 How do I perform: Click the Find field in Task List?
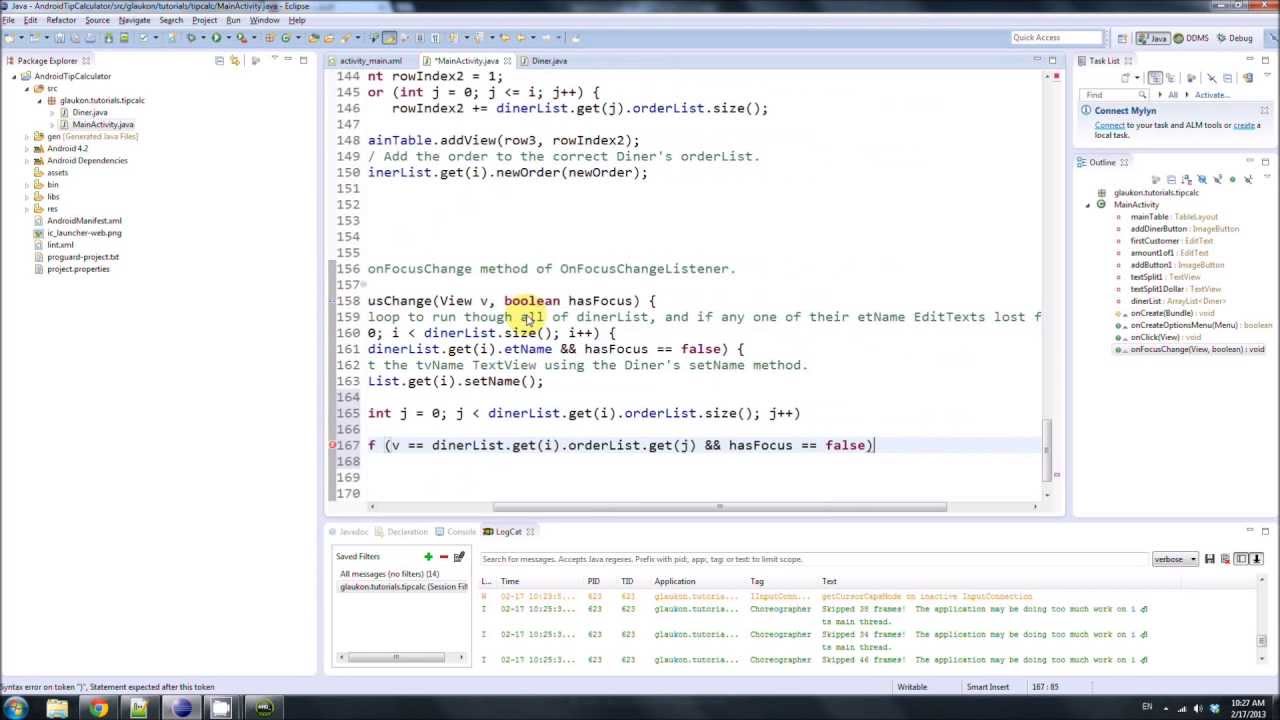click(x=1113, y=95)
